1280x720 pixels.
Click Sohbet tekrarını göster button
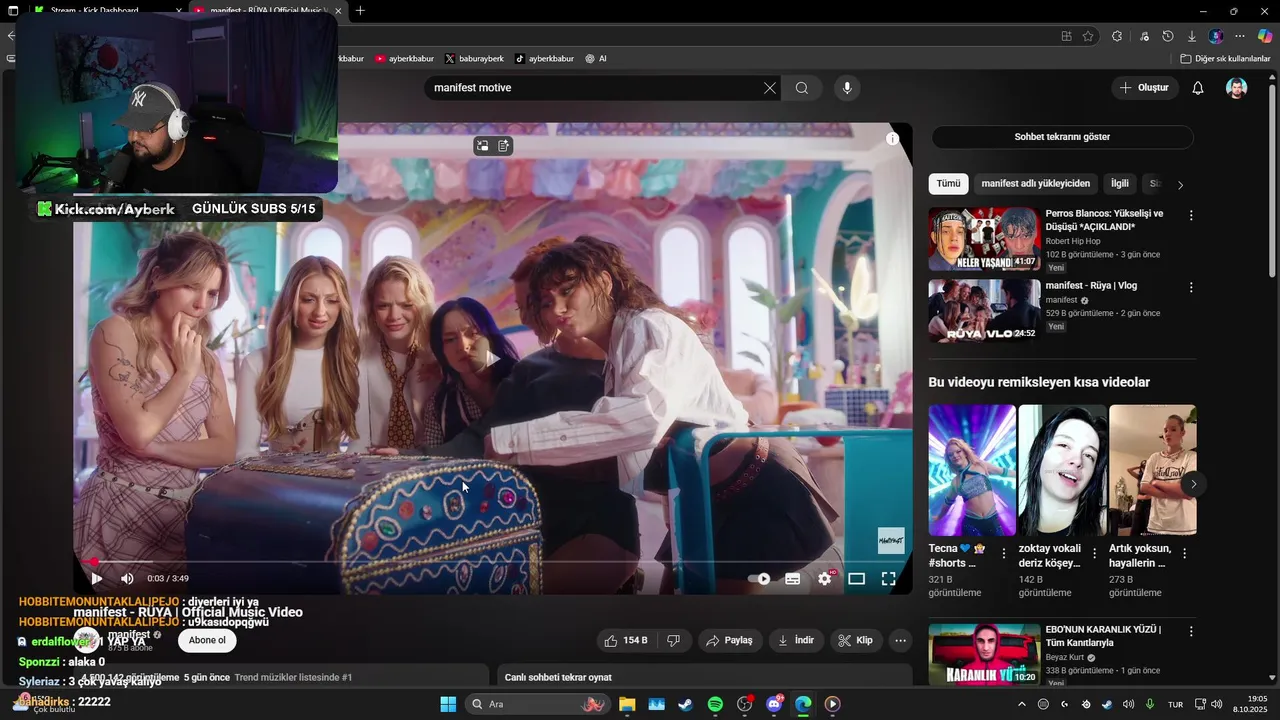coord(1062,137)
